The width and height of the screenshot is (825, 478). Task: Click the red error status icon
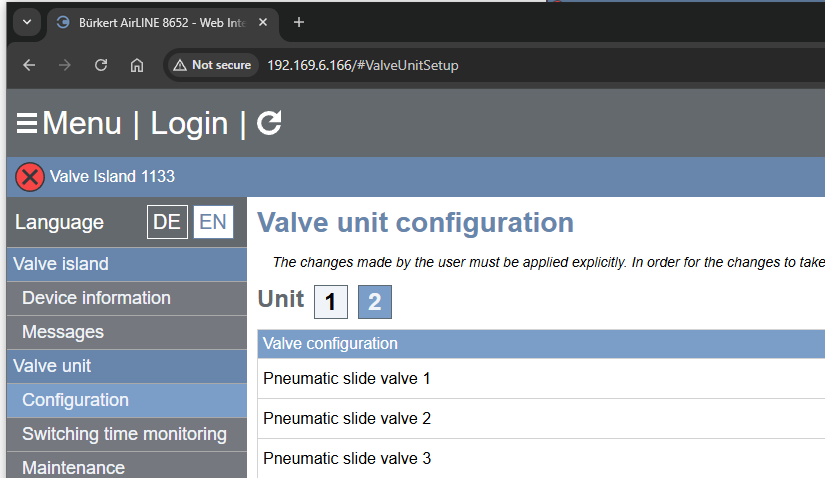tap(29, 177)
